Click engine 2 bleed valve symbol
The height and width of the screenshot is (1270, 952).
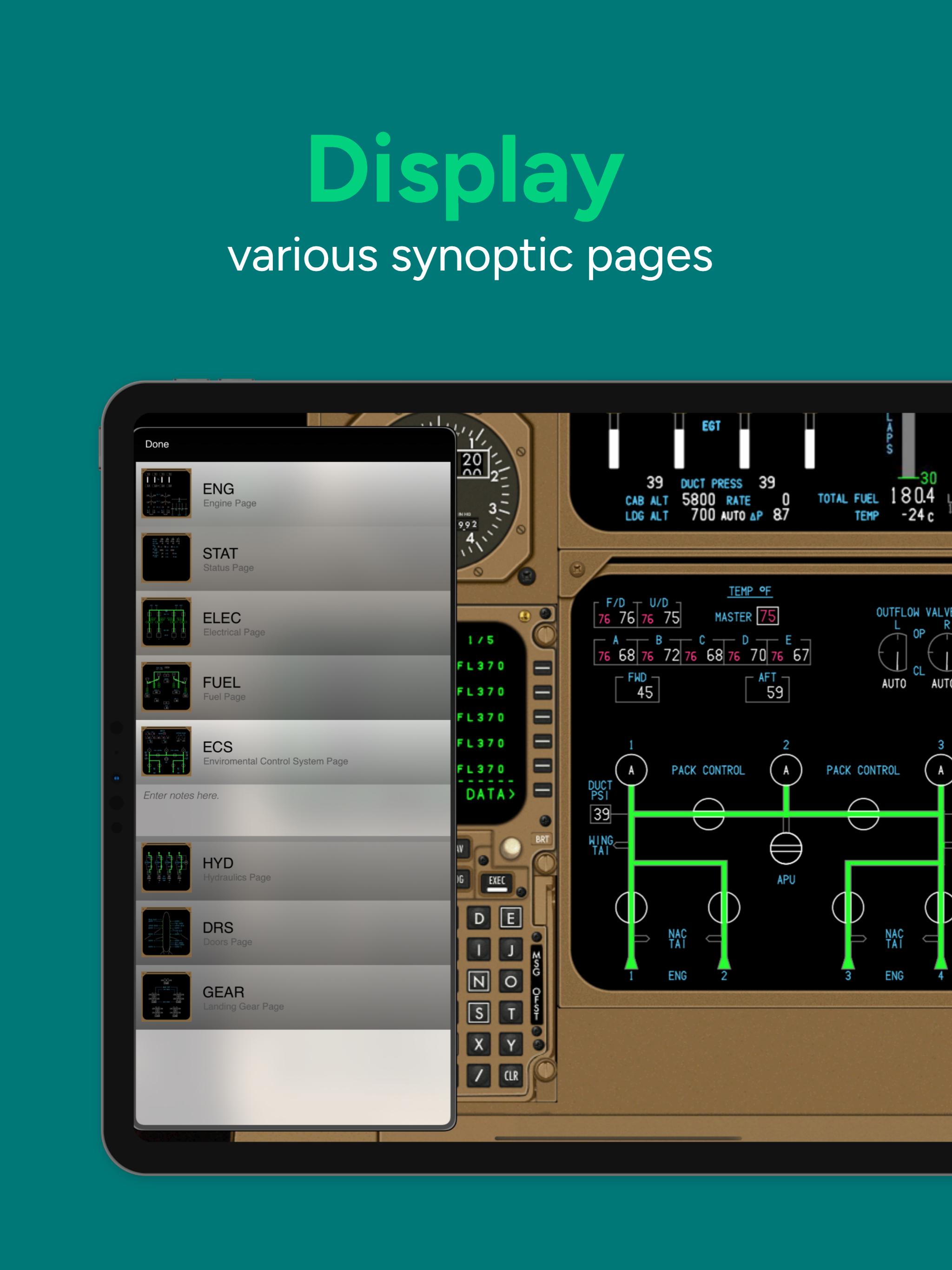724,908
